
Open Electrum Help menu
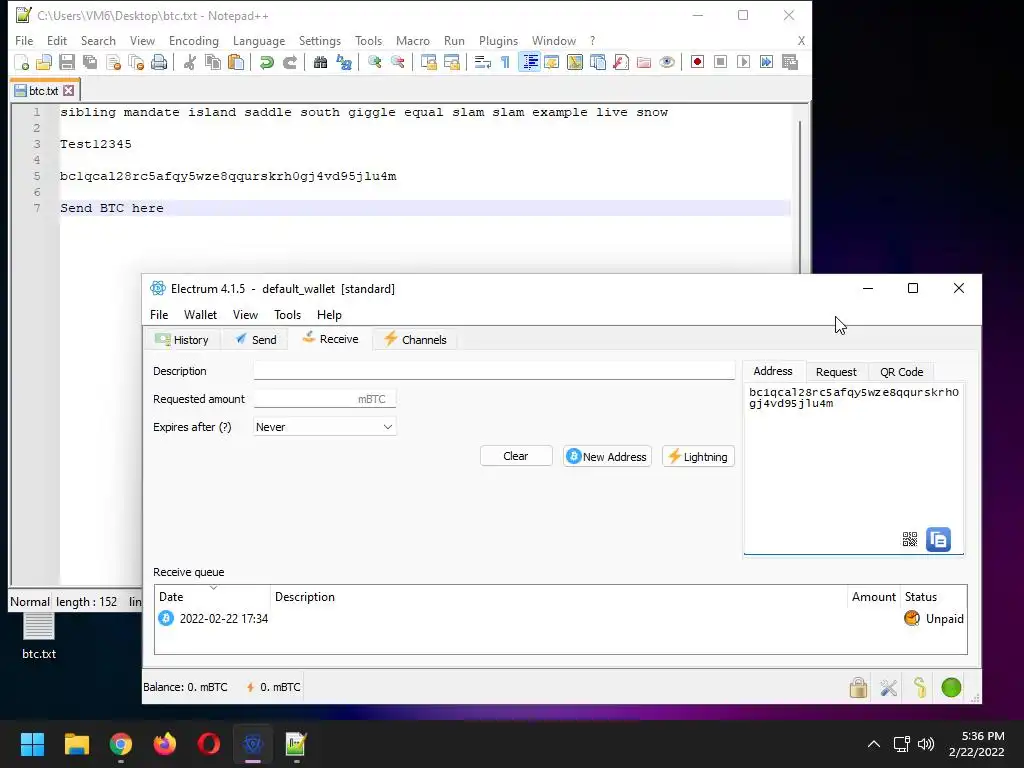coord(329,315)
